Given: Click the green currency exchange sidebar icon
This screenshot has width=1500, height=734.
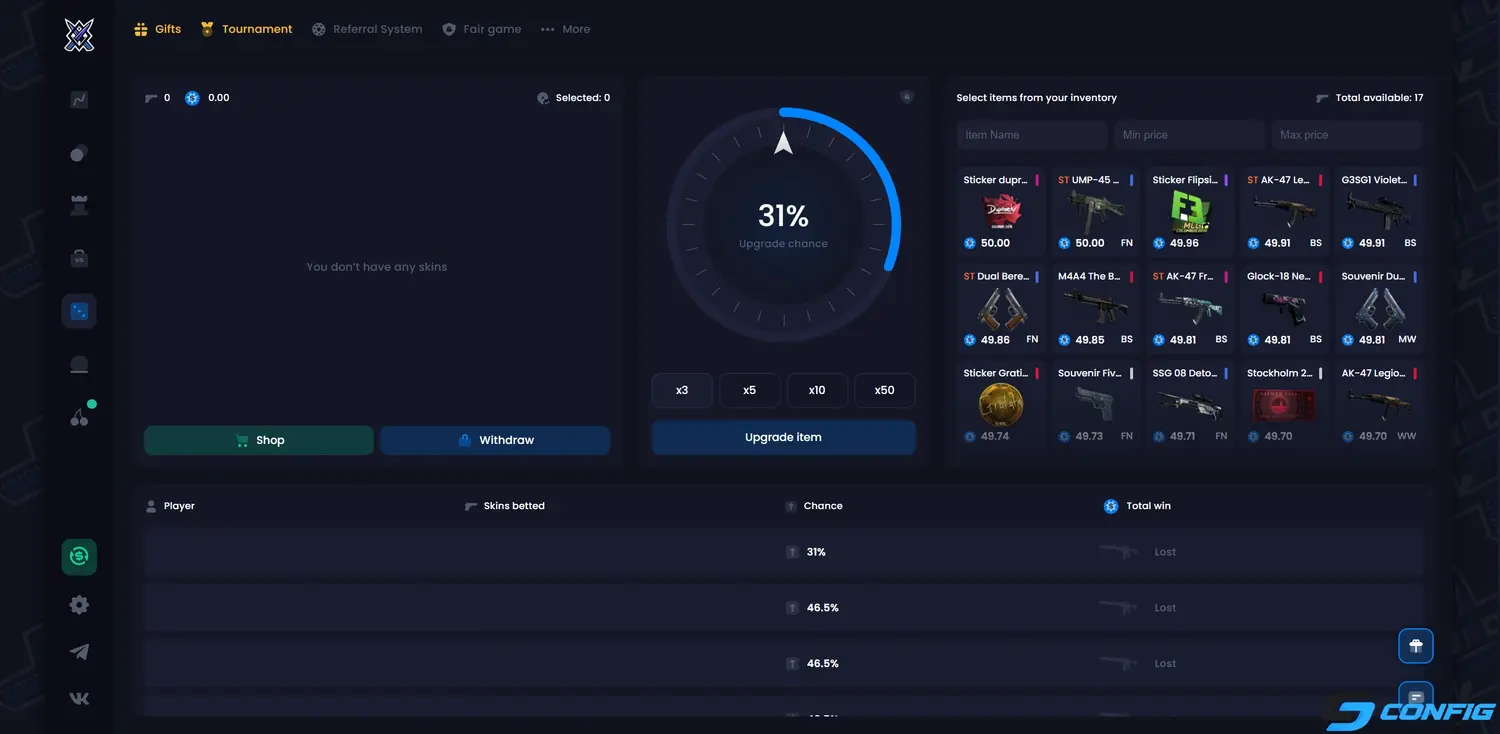Looking at the screenshot, I should coord(79,557).
